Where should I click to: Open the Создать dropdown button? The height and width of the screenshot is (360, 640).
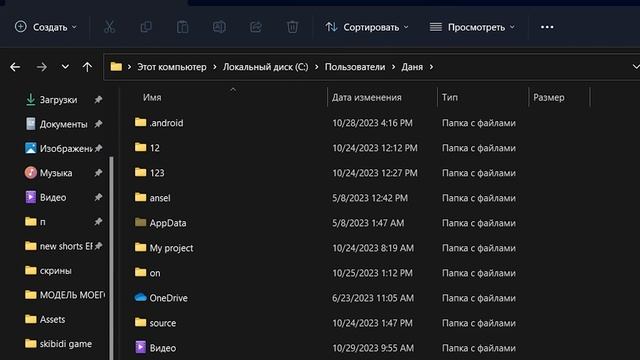(x=46, y=27)
